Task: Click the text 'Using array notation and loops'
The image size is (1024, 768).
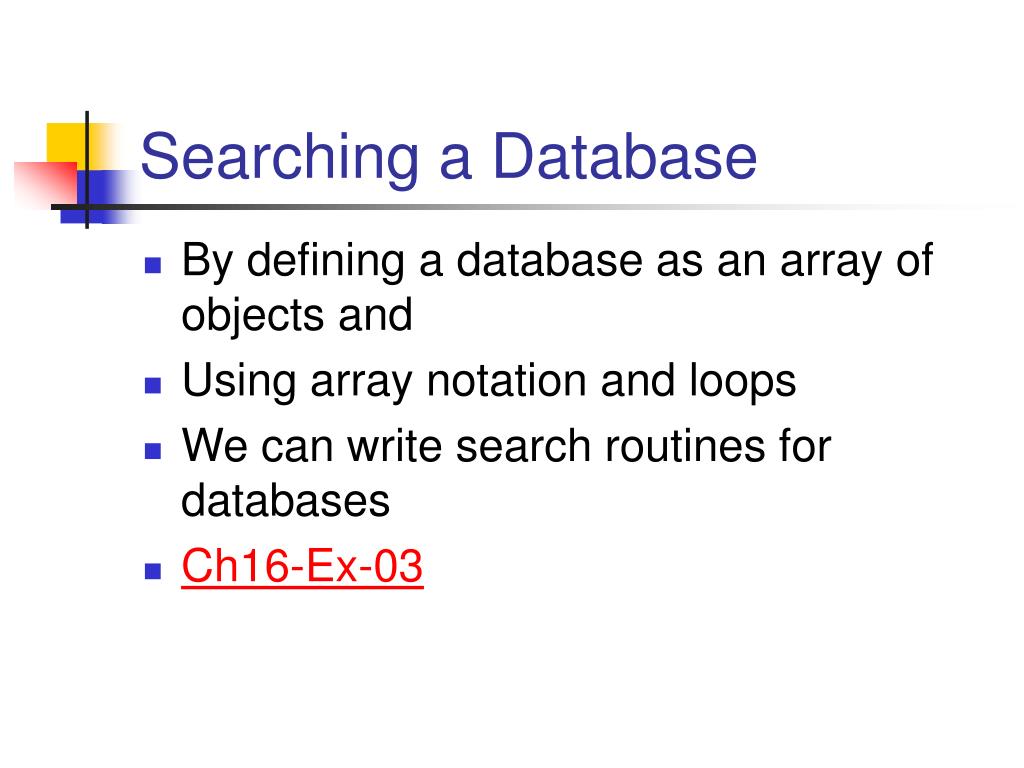Action: [x=489, y=381]
